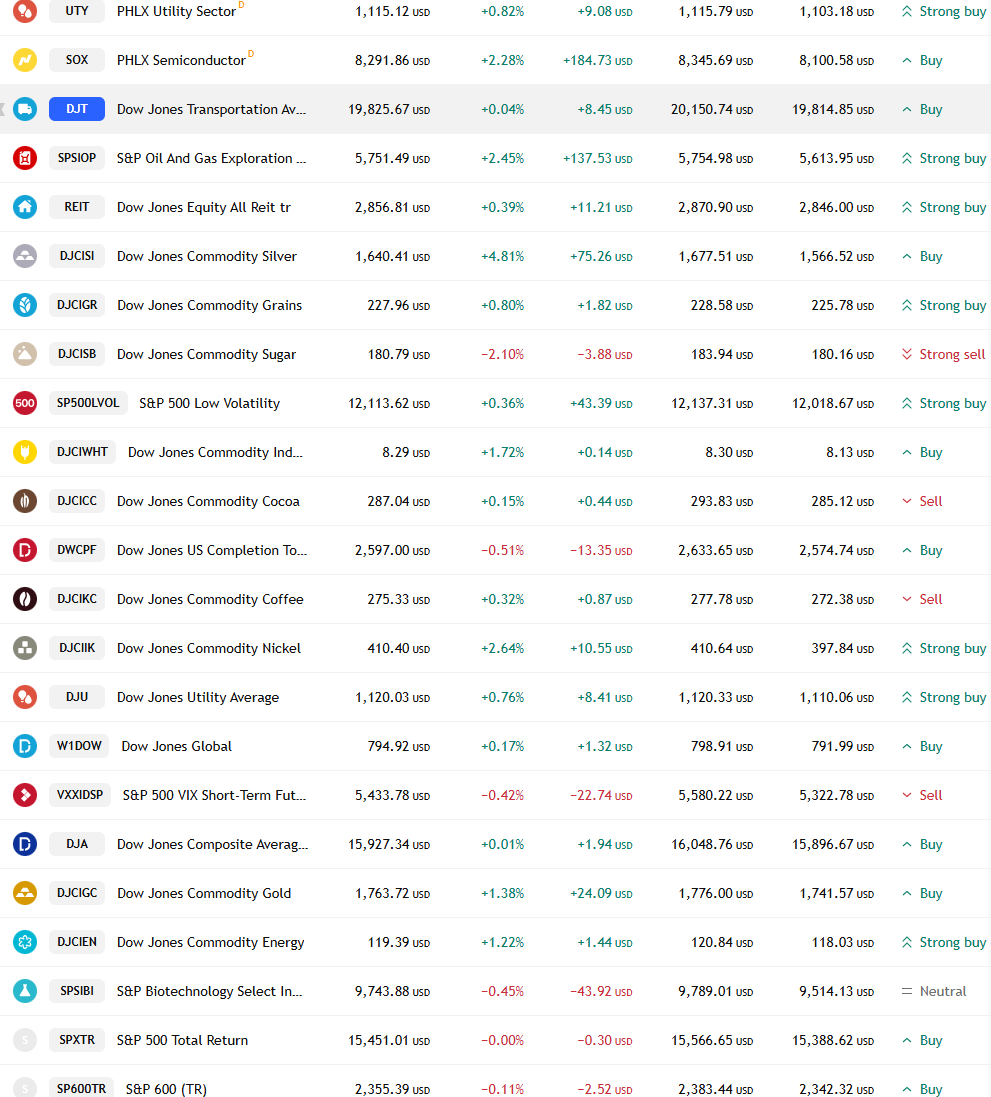The image size is (991, 1097).
Task: Click the −2.10% change for Commodity Sugar
Action: 502,354
